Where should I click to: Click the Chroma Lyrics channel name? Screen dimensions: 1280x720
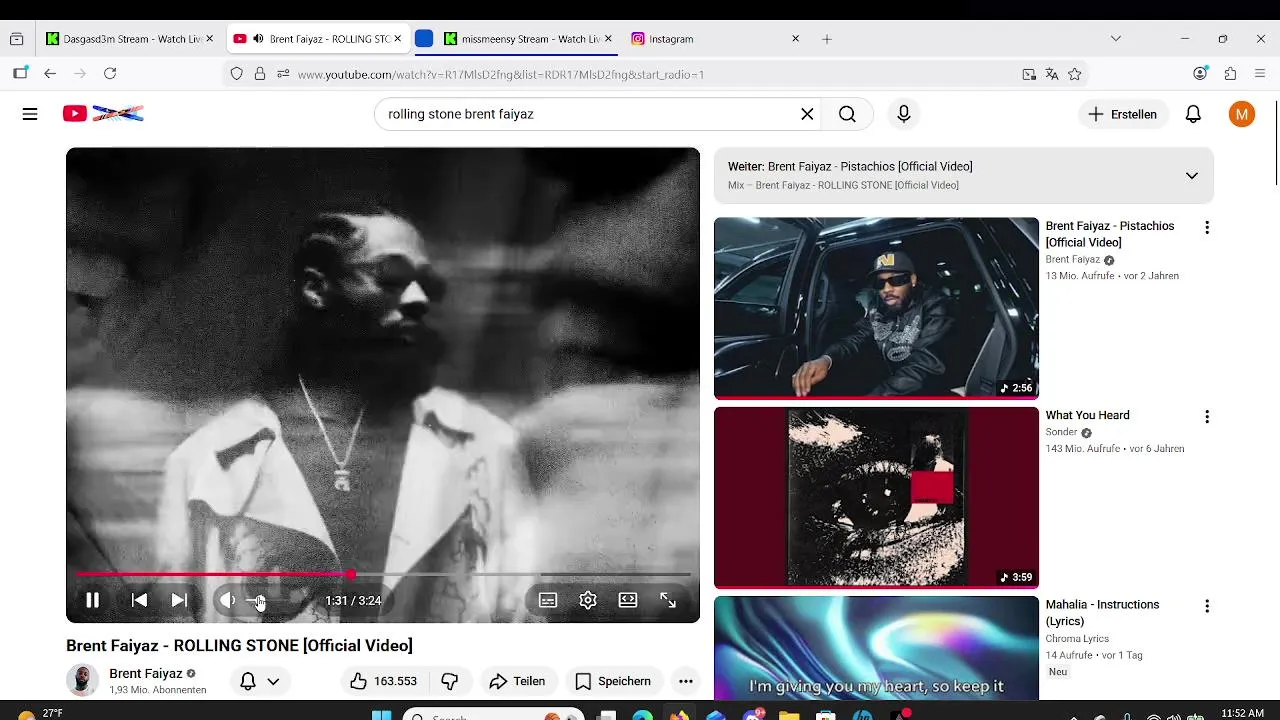(1077, 639)
